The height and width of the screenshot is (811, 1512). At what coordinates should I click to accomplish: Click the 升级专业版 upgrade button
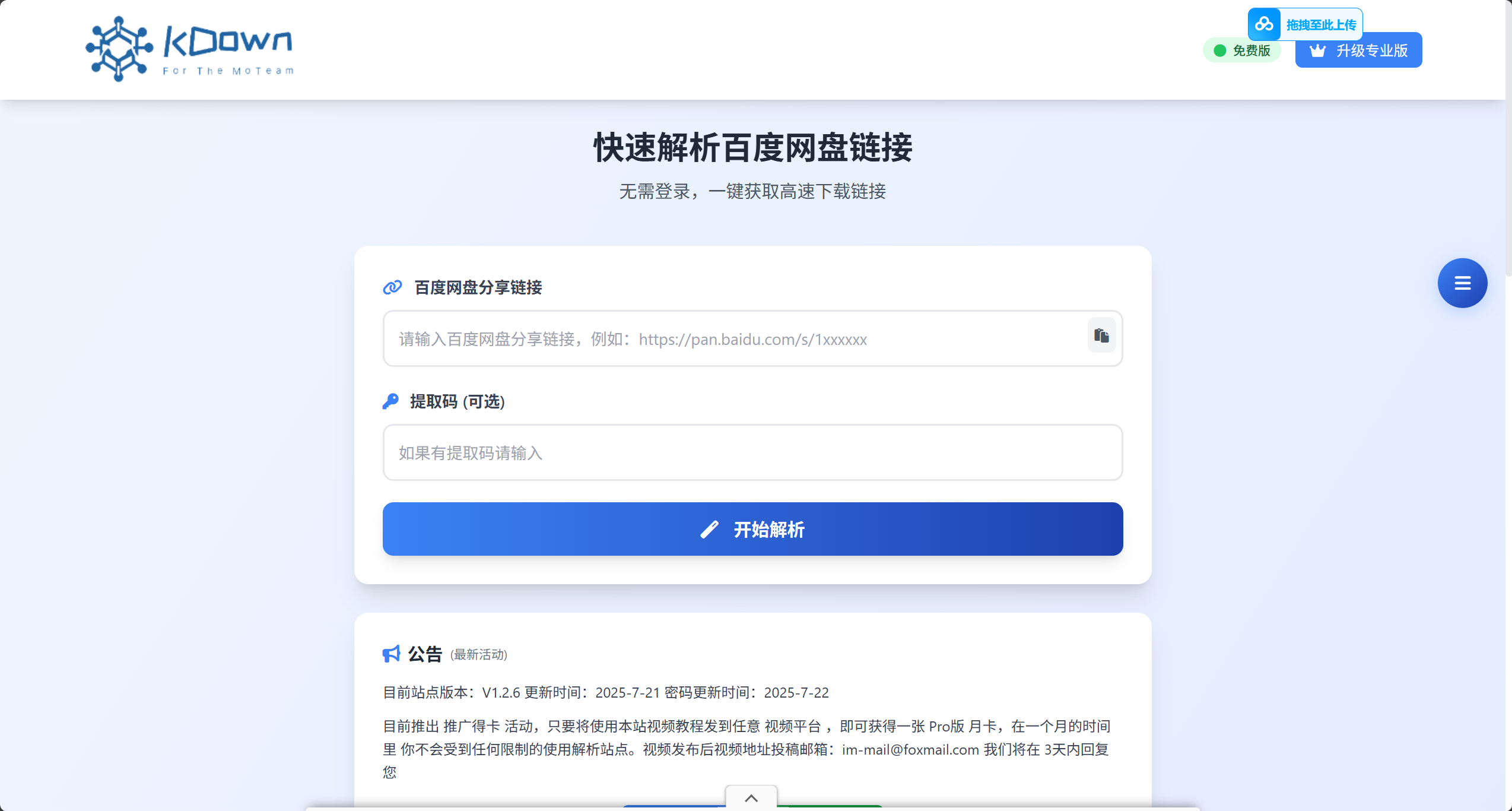point(1358,50)
